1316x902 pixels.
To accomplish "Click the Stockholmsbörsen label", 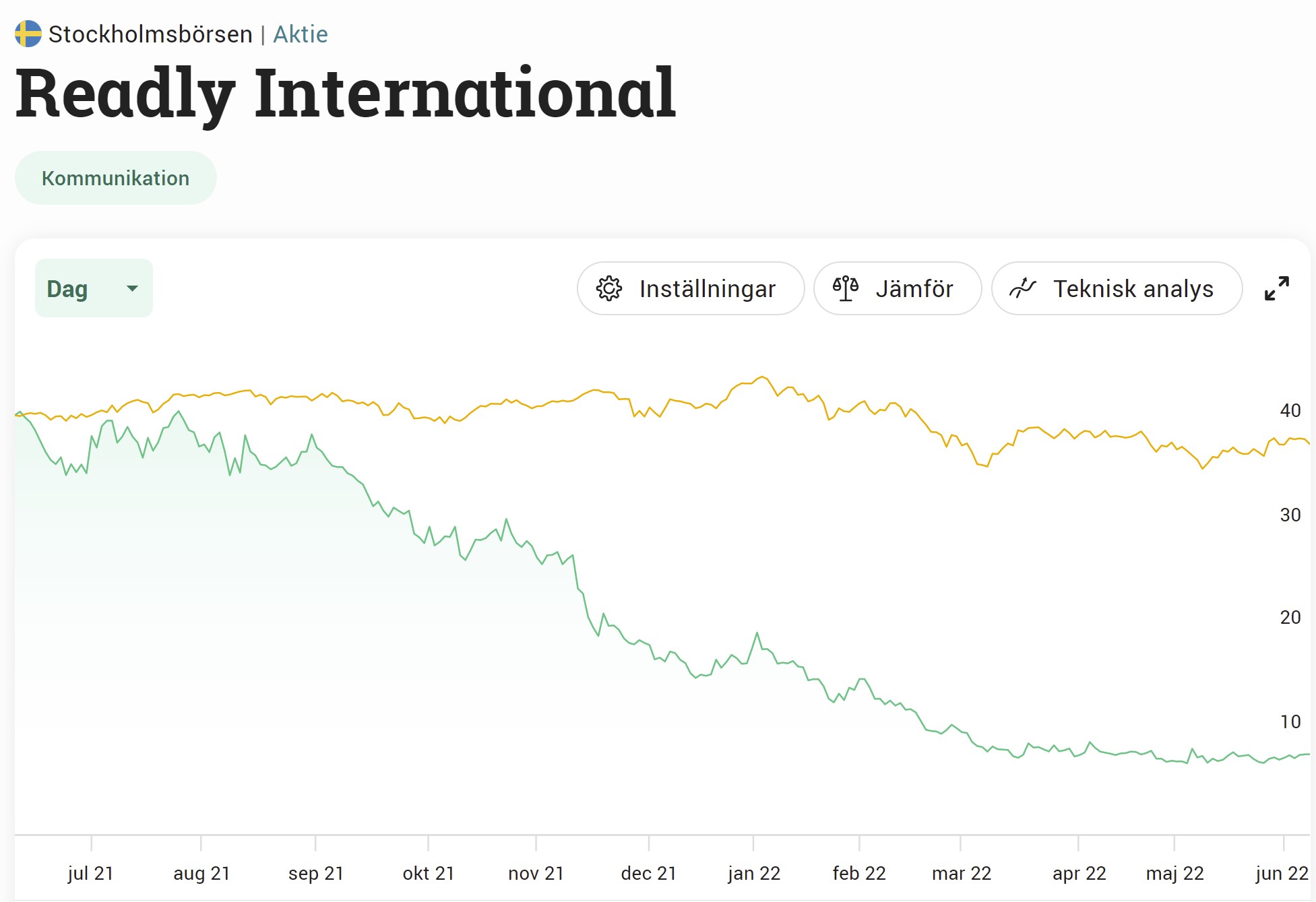I will [150, 34].
